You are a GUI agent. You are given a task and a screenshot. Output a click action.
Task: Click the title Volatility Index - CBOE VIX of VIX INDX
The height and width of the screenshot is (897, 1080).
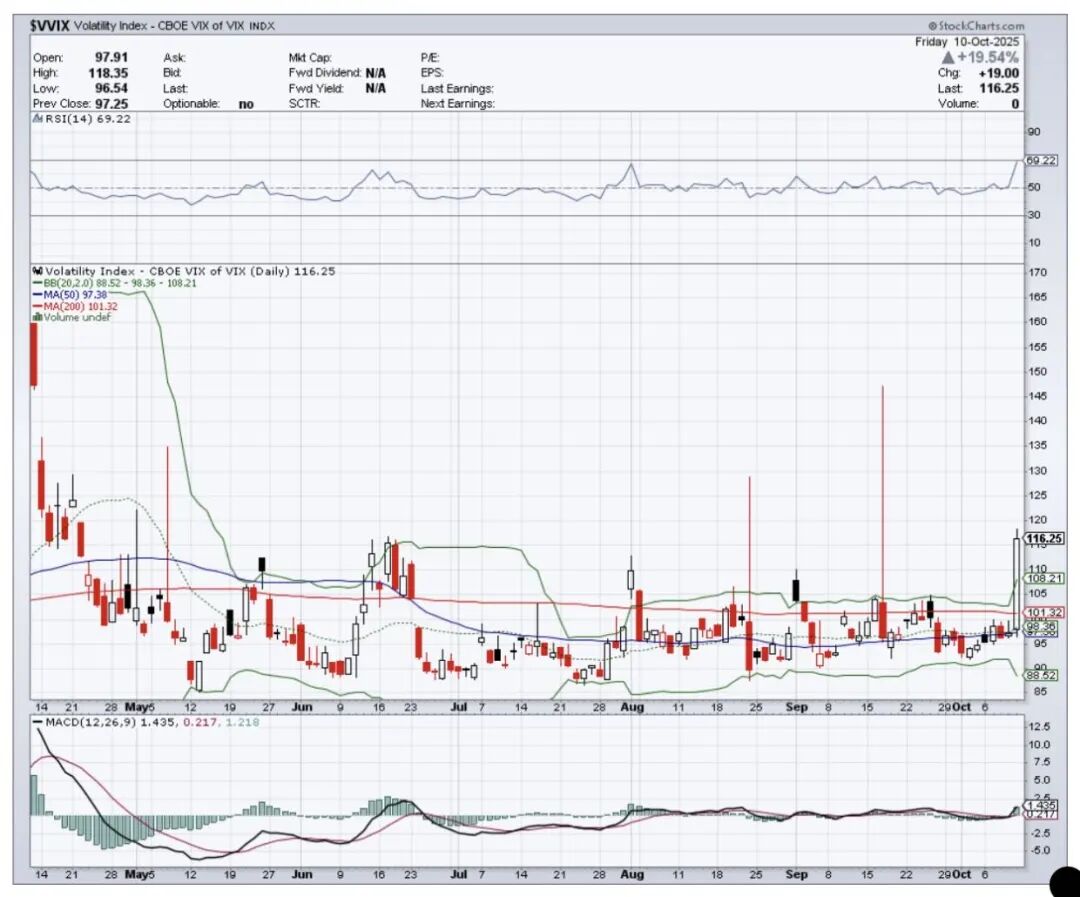[x=174, y=25]
